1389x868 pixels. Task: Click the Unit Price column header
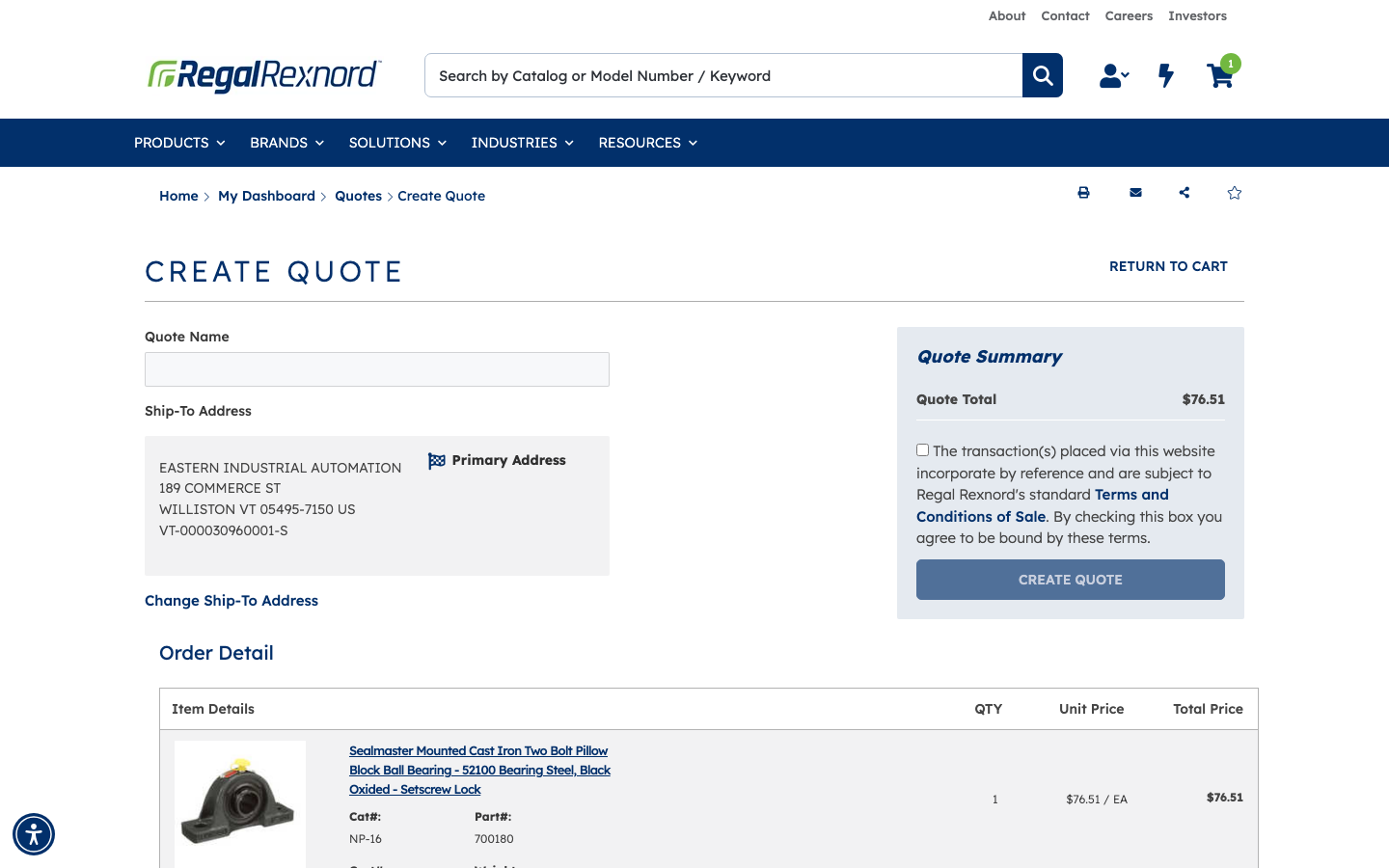pyautogui.click(x=1092, y=709)
